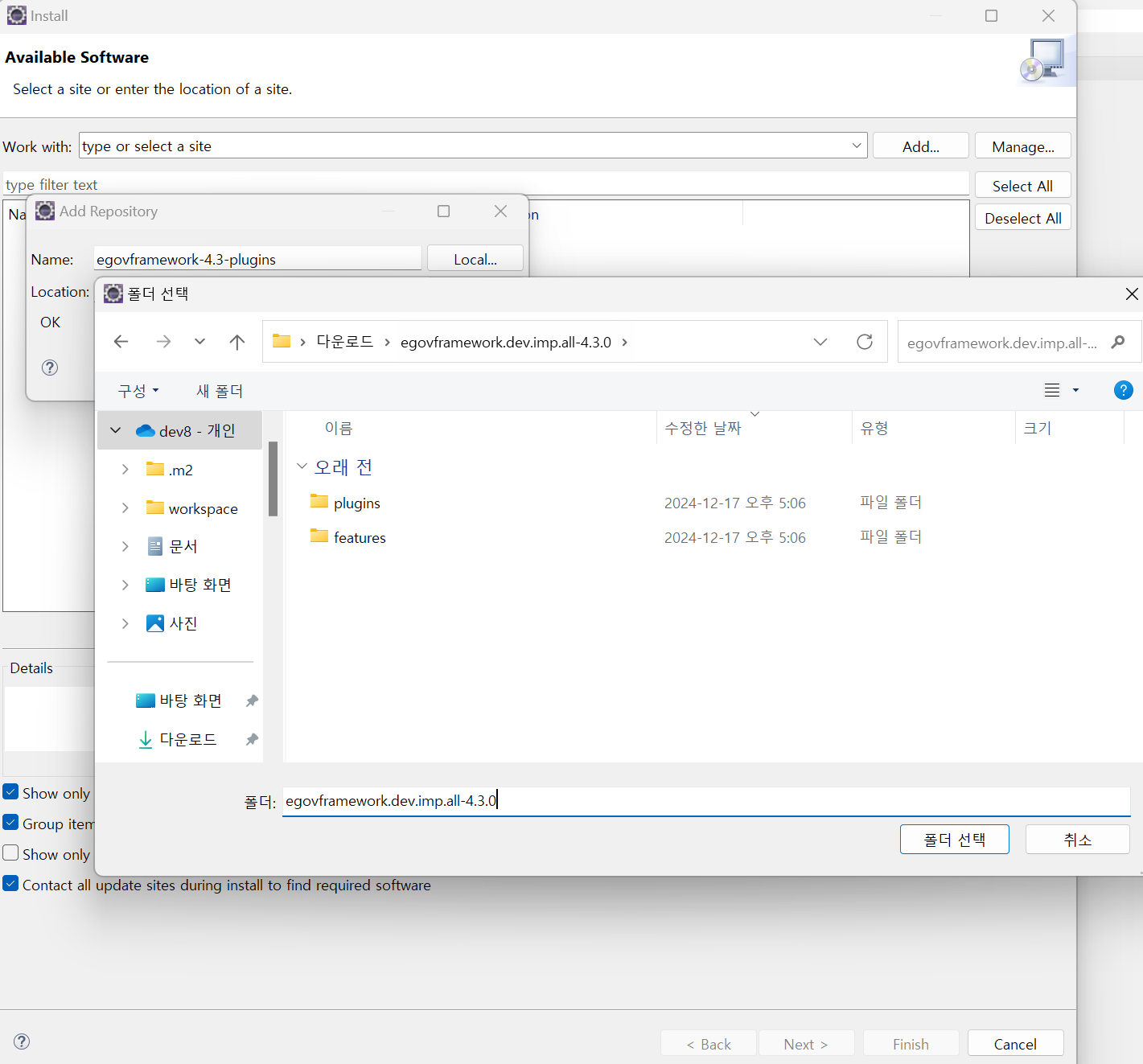This screenshot has width=1143, height=1064.
Task: Open the Work with site dropdown
Action: point(856,146)
